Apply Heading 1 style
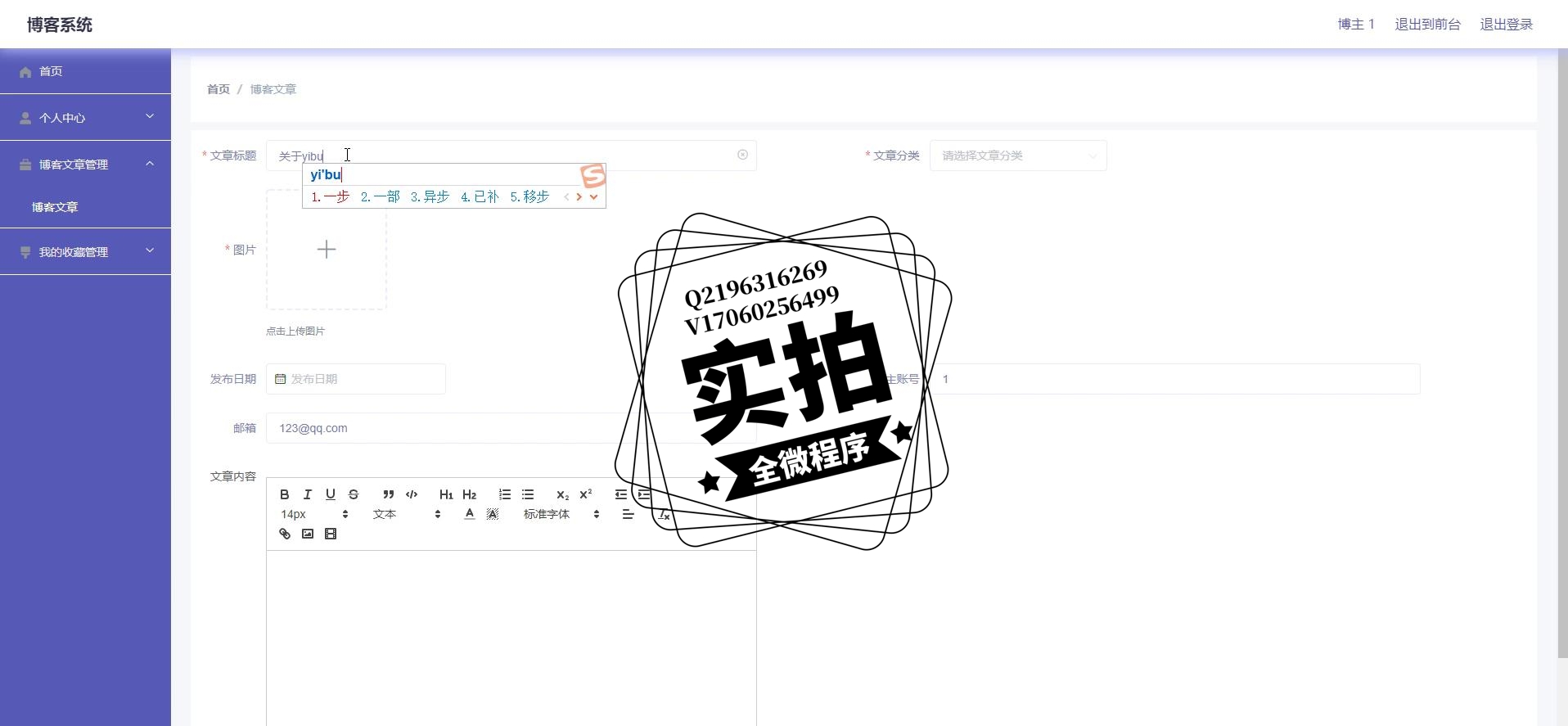Screen dimensions: 1568x726 click(x=446, y=494)
